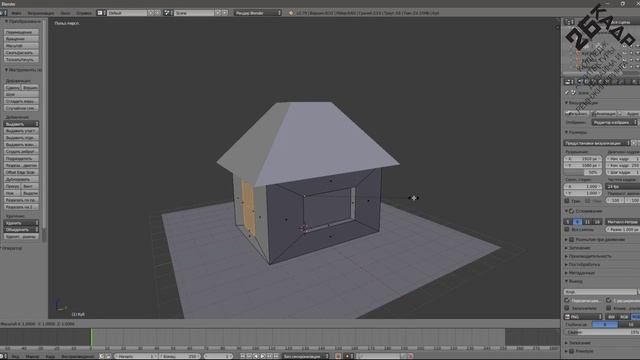Click the plus icon next to render presets
Image resolution: width=640 pixels, height=360 pixels.
point(634,143)
